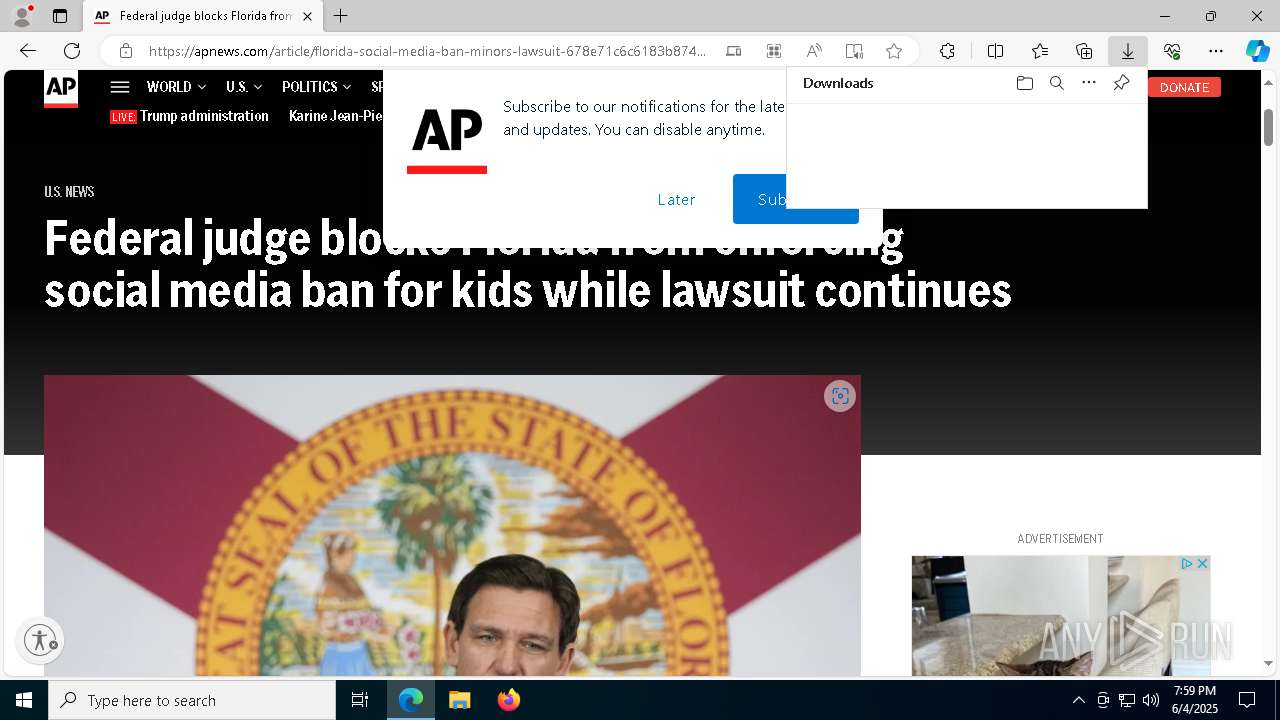This screenshot has height=720, width=1280.
Task: Go to the AP News home logo
Action: (61, 89)
